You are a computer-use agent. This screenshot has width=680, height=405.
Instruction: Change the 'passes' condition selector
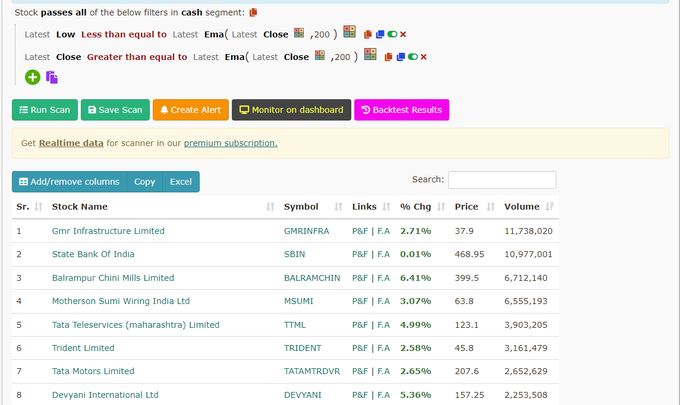pyautogui.click(x=57, y=13)
